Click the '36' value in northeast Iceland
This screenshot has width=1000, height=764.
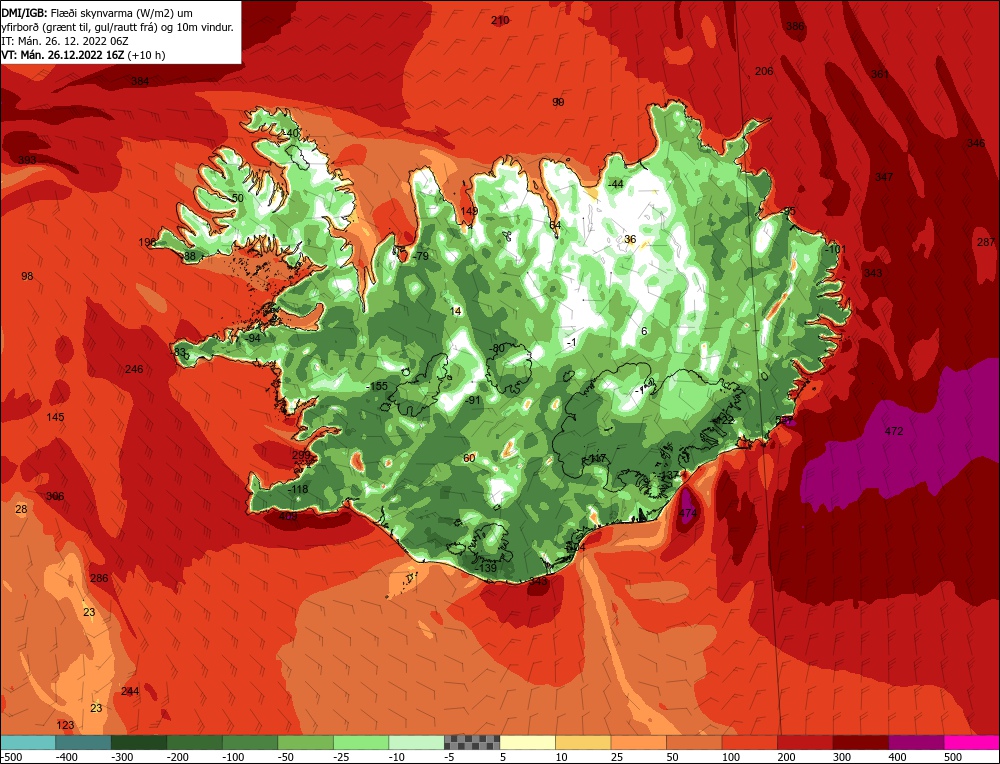tap(630, 239)
